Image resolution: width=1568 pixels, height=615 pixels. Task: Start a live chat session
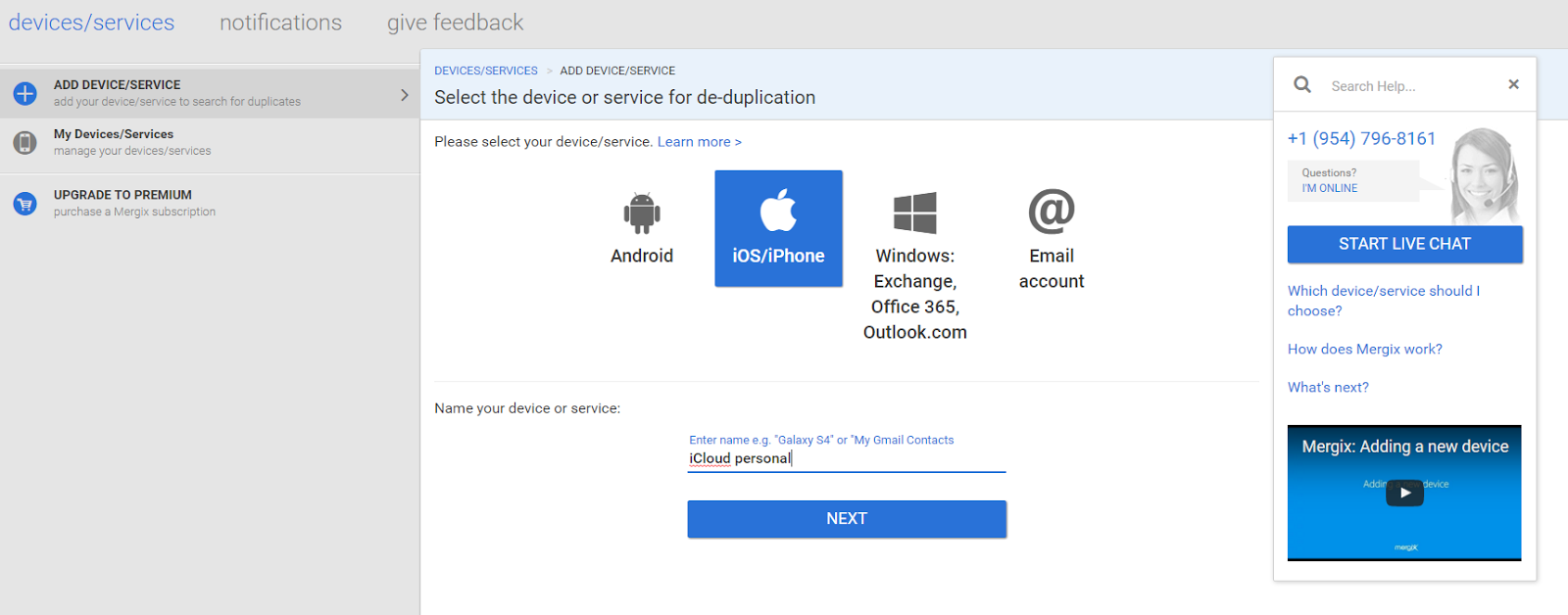click(1404, 244)
